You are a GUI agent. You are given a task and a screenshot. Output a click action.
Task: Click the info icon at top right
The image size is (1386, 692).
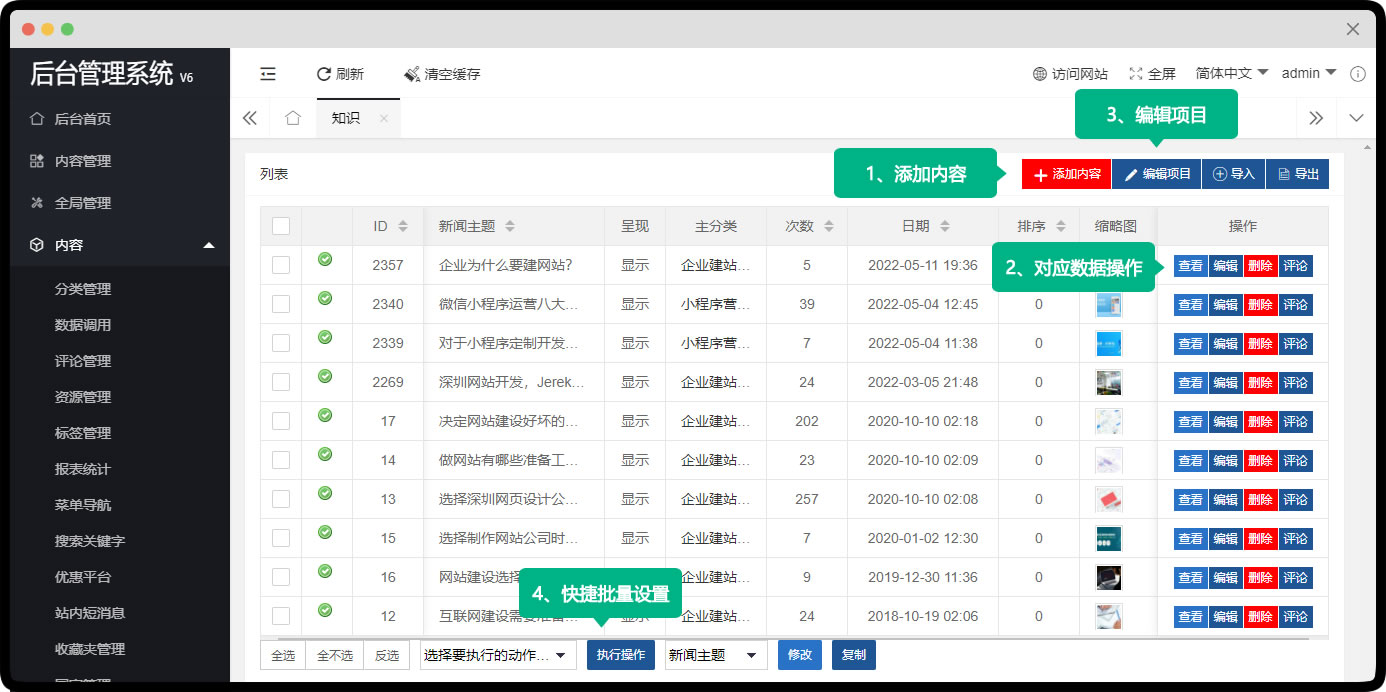tap(1356, 73)
